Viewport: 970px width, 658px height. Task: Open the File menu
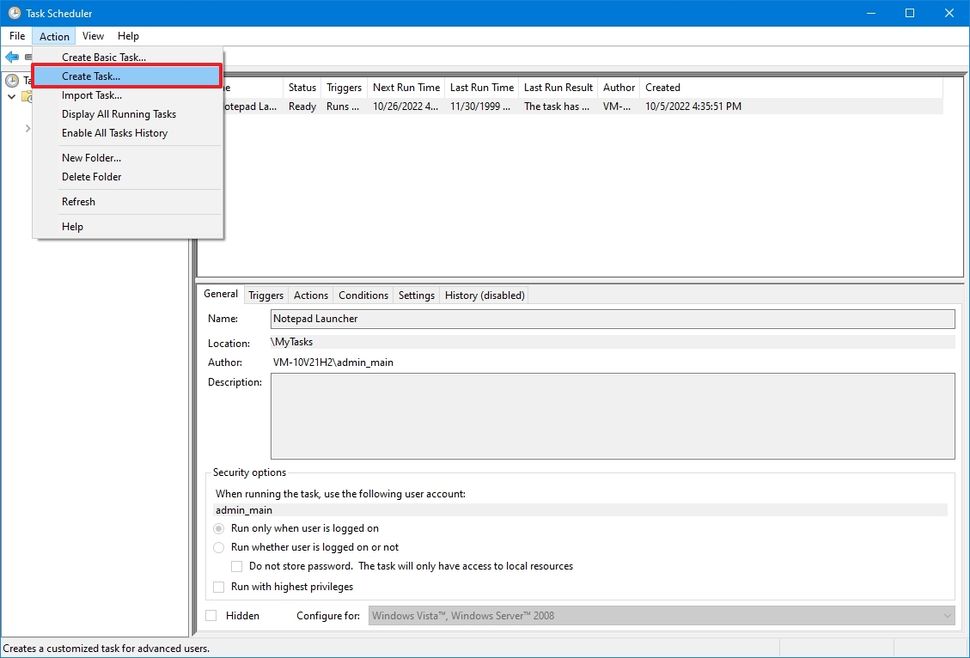(16, 35)
